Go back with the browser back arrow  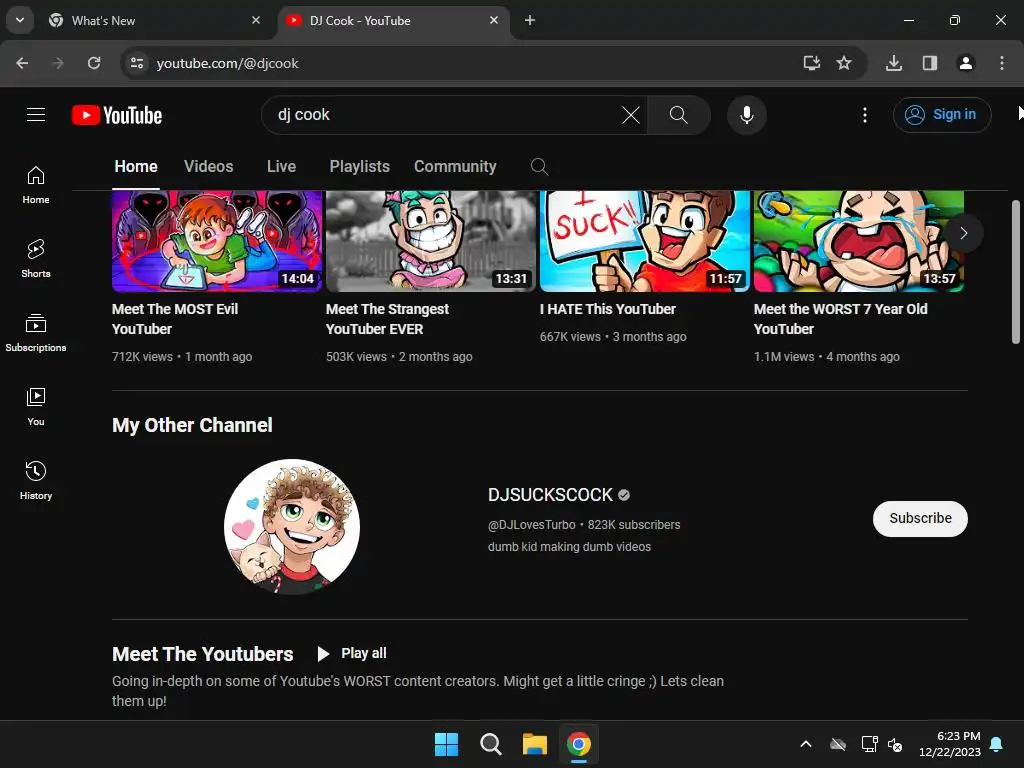[22, 63]
